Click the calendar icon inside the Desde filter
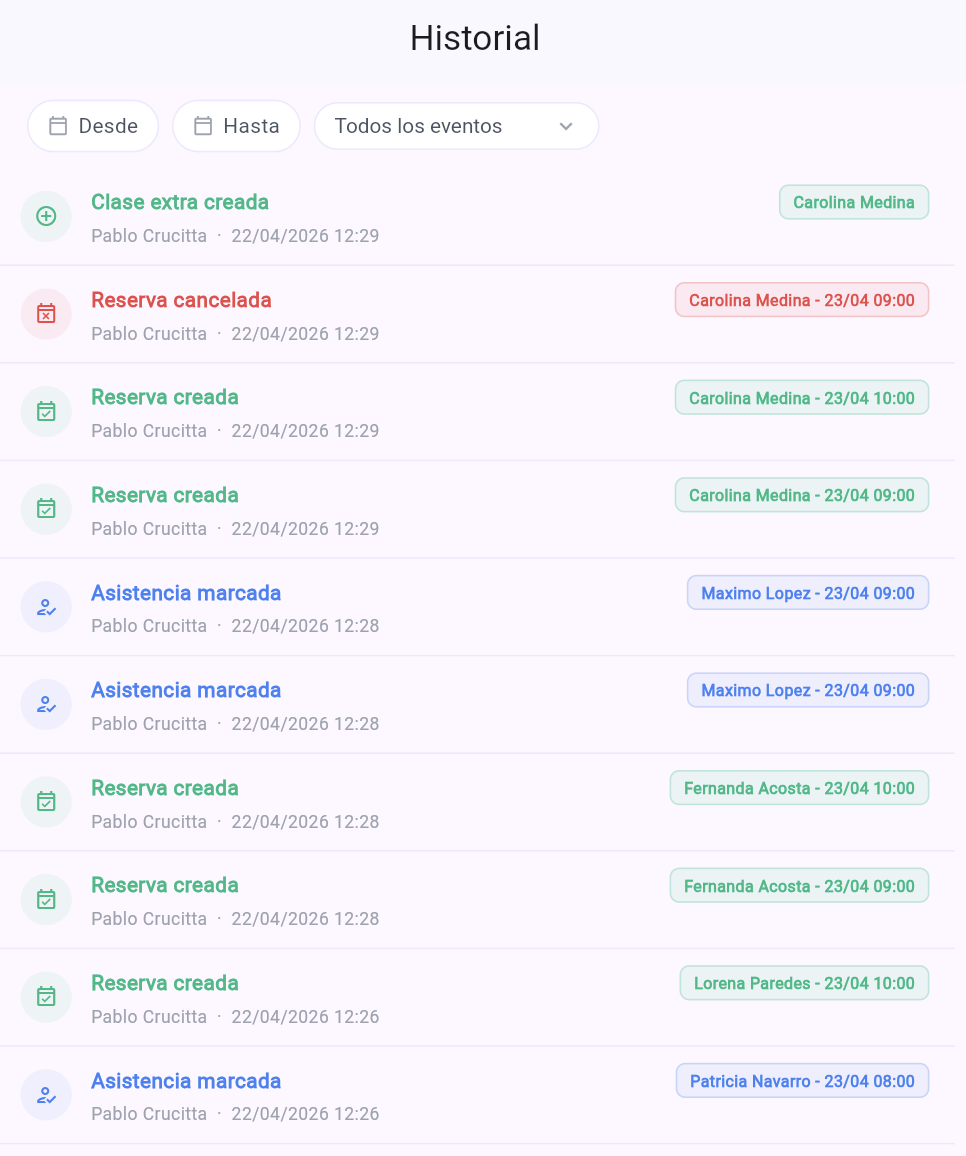966x1156 pixels. click(x=59, y=125)
